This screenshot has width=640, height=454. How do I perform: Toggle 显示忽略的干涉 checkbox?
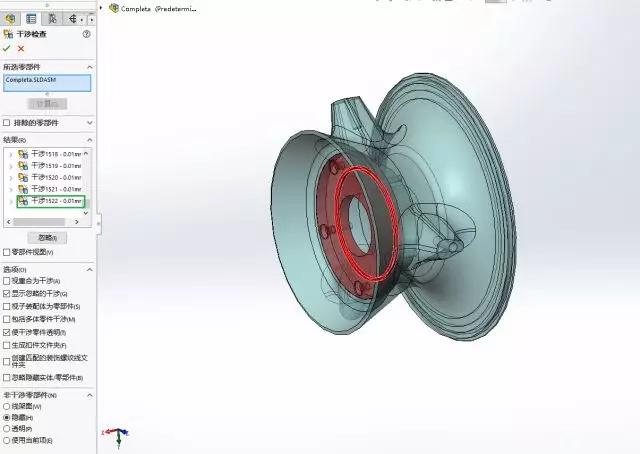pos(7,294)
